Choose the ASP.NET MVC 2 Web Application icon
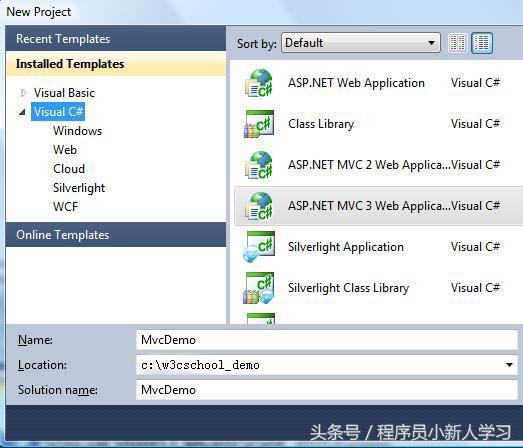The image size is (523, 448). tap(259, 165)
